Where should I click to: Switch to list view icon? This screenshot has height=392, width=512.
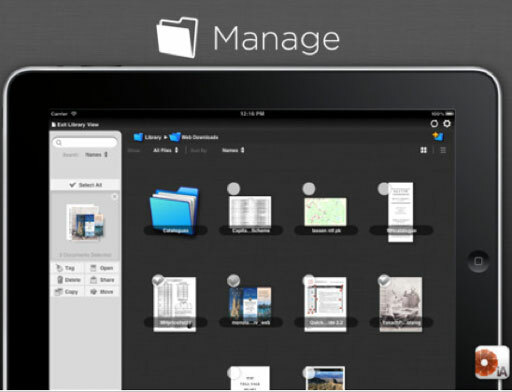tap(443, 150)
